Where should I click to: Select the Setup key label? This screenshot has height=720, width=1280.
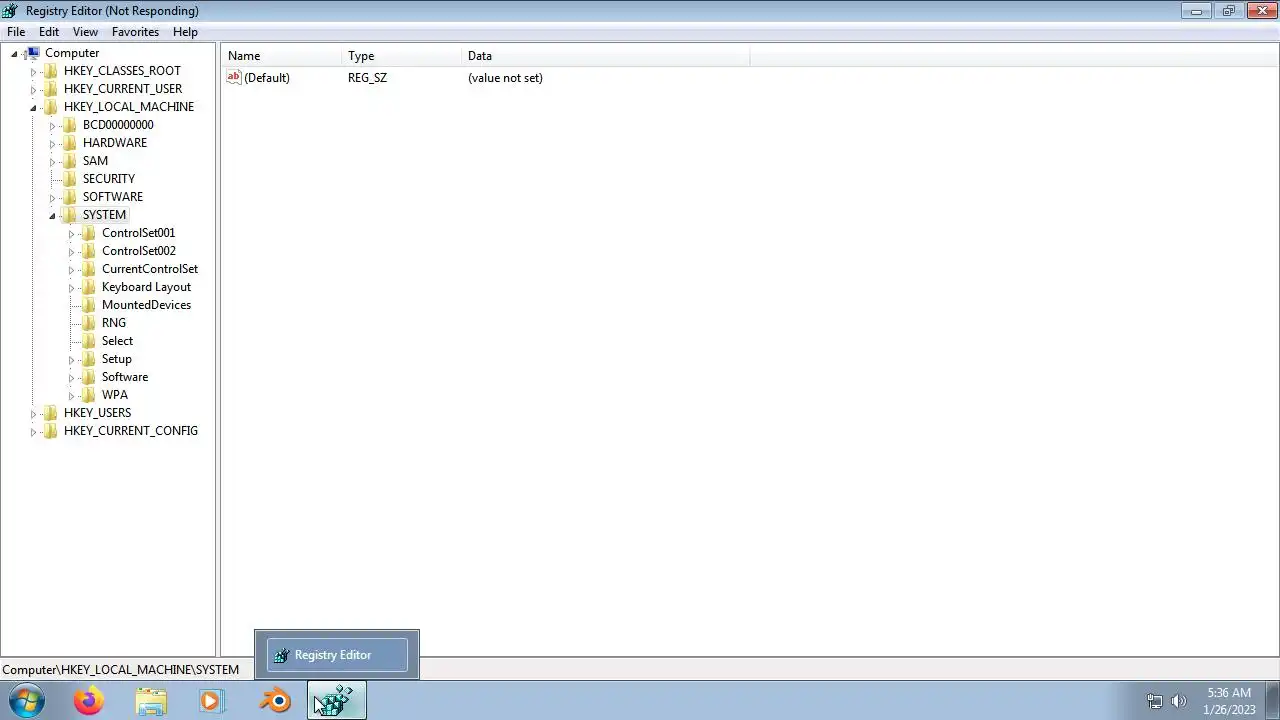tap(117, 359)
